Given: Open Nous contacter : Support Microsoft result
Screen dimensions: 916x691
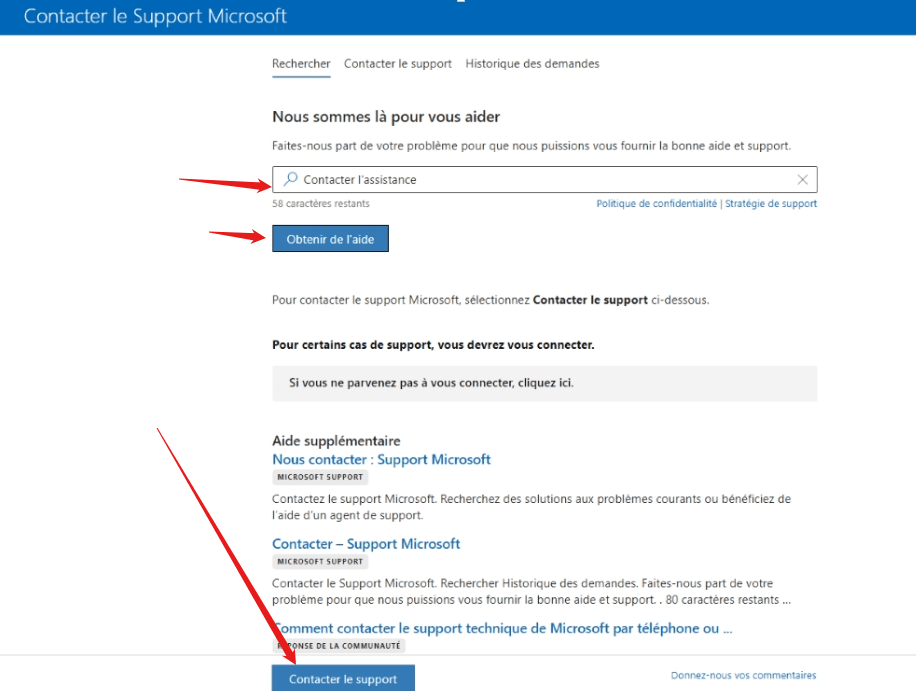Looking at the screenshot, I should (x=381, y=460).
